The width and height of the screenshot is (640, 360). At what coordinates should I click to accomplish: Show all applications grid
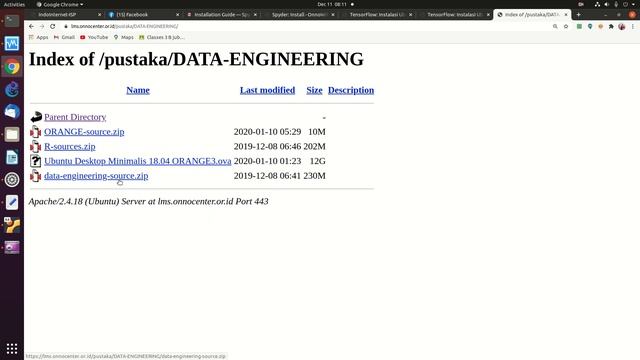[x=12, y=348]
